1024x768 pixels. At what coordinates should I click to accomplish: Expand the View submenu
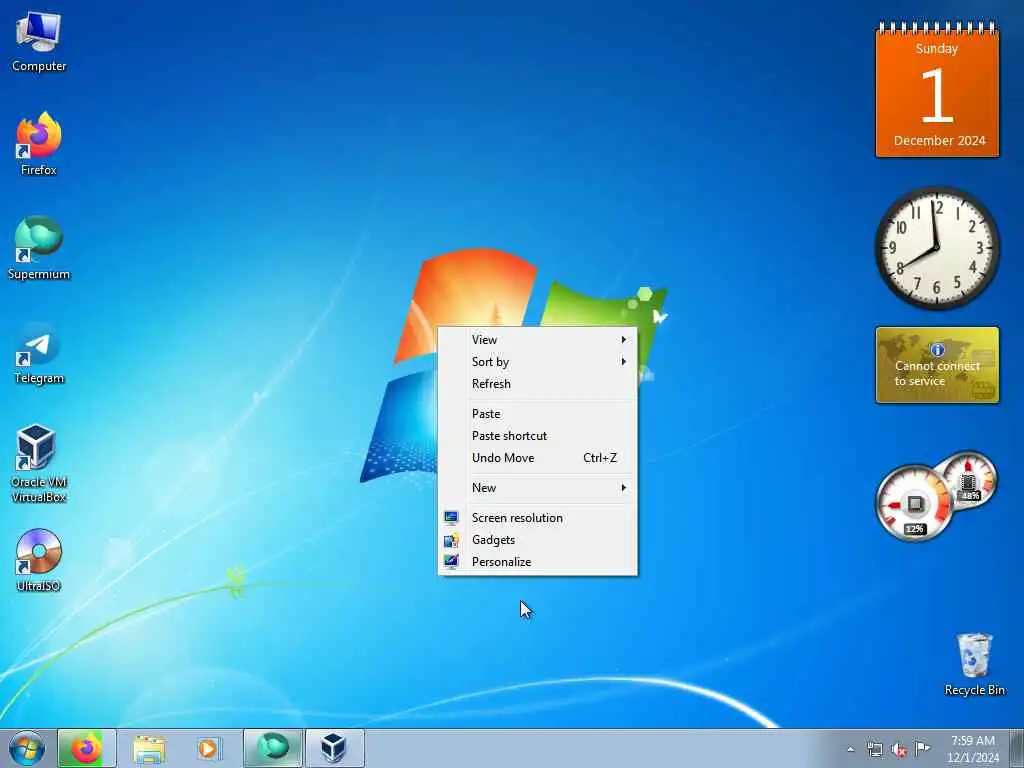tap(537, 340)
